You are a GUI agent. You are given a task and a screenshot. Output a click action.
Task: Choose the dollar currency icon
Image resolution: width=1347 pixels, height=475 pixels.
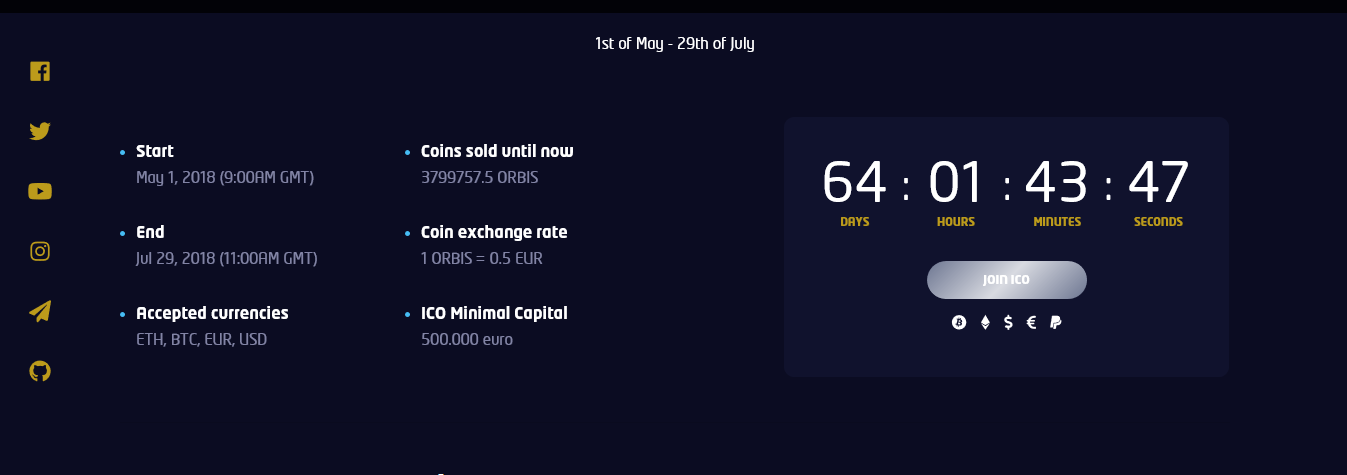coord(1008,322)
